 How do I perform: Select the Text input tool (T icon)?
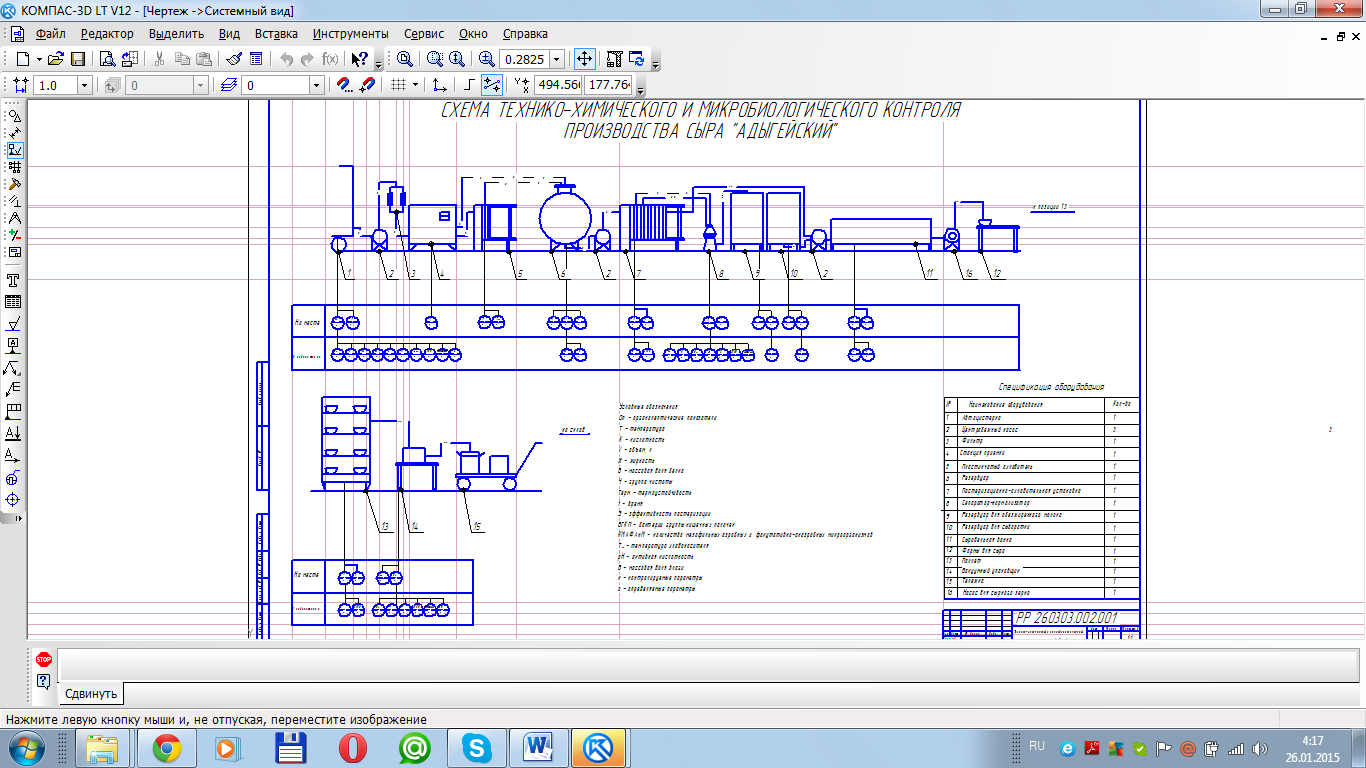(14, 280)
